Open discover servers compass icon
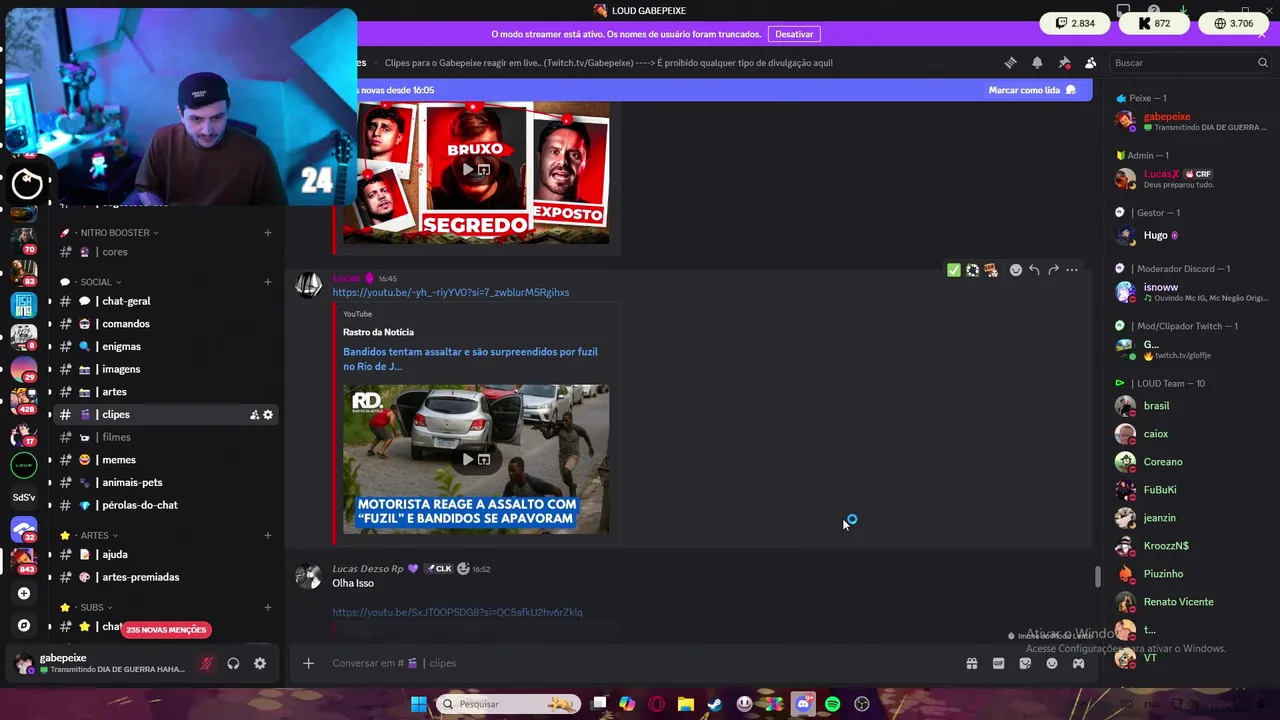Image resolution: width=1280 pixels, height=720 pixels. click(x=24, y=626)
